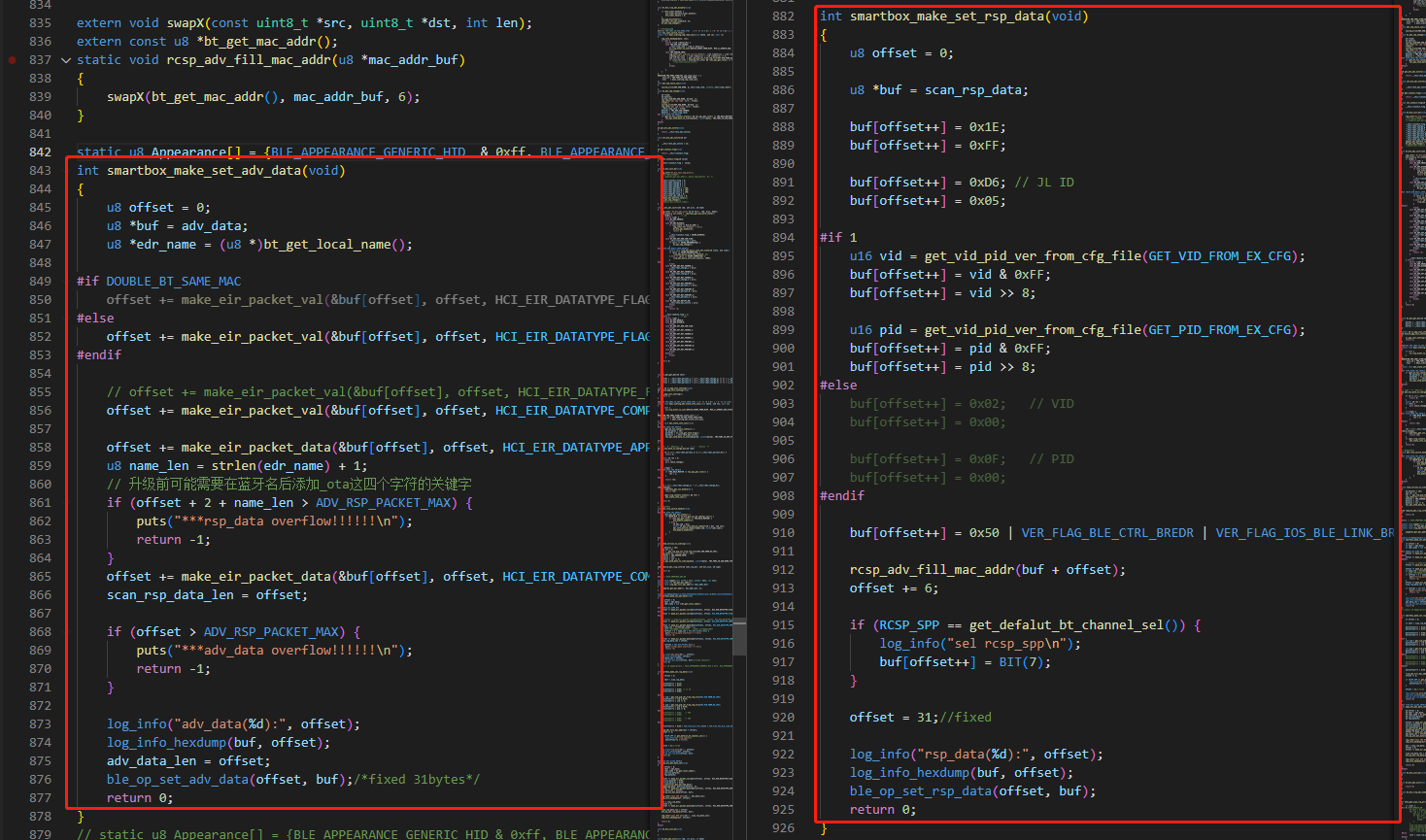Click the 'u16 vid' declaration line
Screen dimensions: 1426x840
[x=1077, y=256]
